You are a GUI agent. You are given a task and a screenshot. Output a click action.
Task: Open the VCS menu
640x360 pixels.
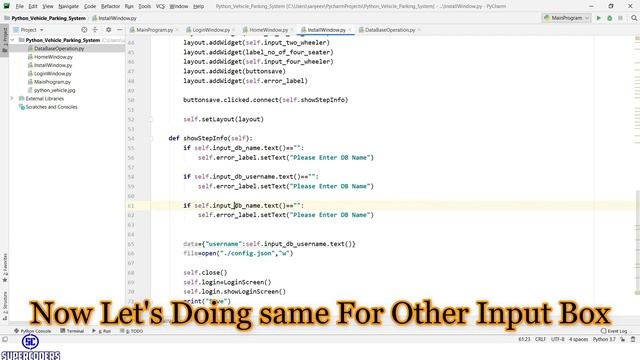pos(160,6)
